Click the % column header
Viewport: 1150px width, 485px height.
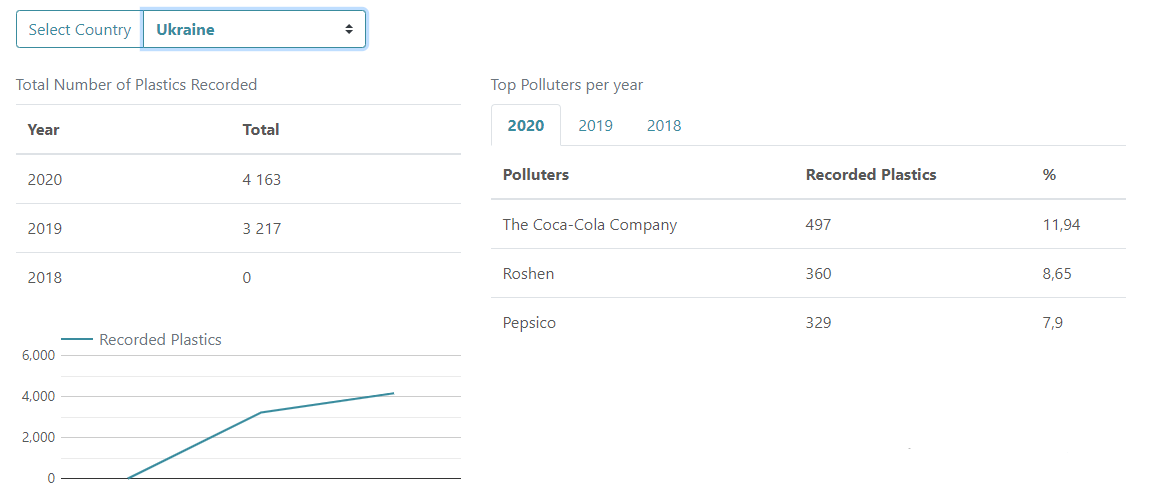point(1049,175)
